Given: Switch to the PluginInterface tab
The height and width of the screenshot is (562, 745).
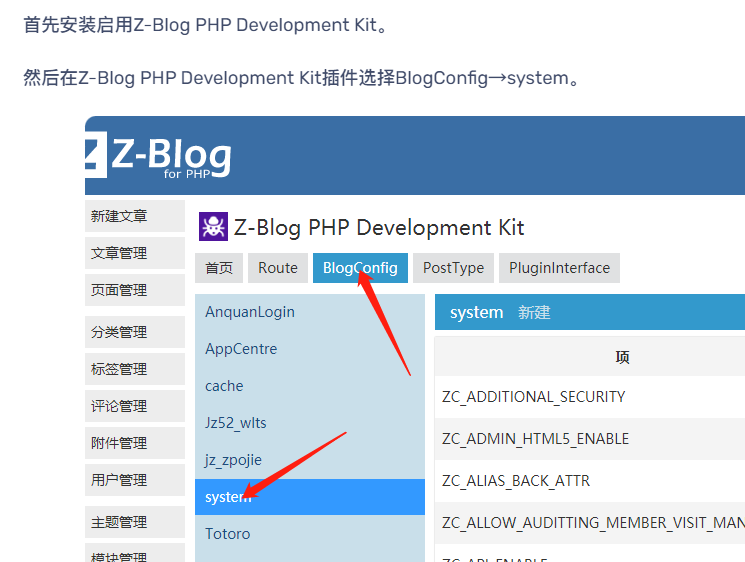Looking at the screenshot, I should click(x=559, y=268).
